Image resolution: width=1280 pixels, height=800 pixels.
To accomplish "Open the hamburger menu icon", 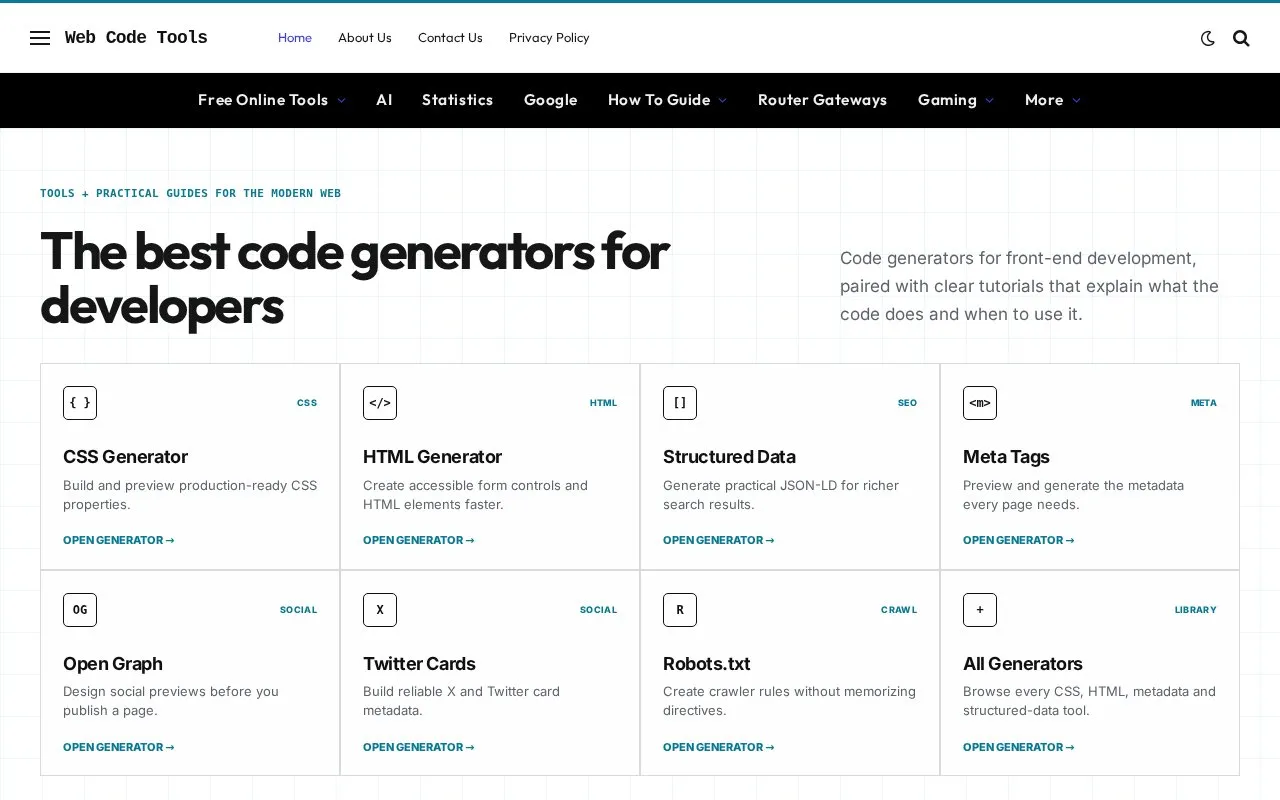I will [40, 38].
